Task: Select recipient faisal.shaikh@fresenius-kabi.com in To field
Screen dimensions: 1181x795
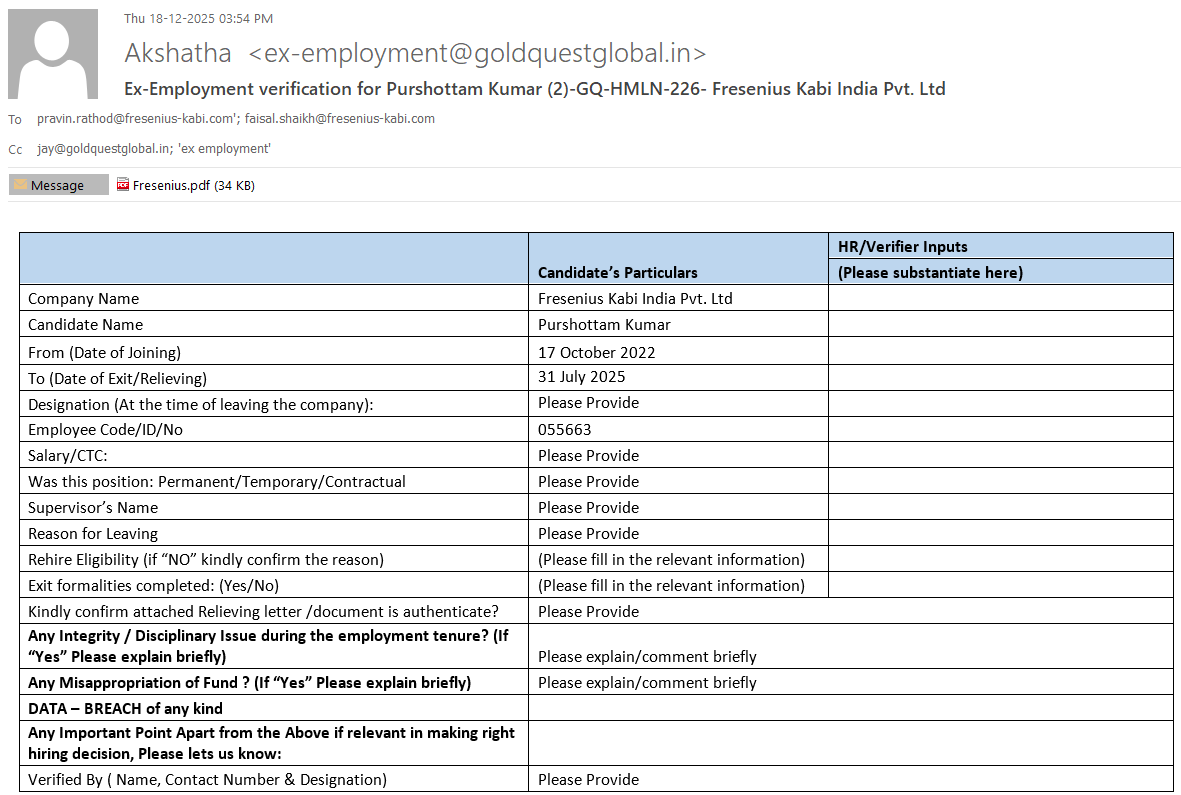Action: tap(340, 119)
